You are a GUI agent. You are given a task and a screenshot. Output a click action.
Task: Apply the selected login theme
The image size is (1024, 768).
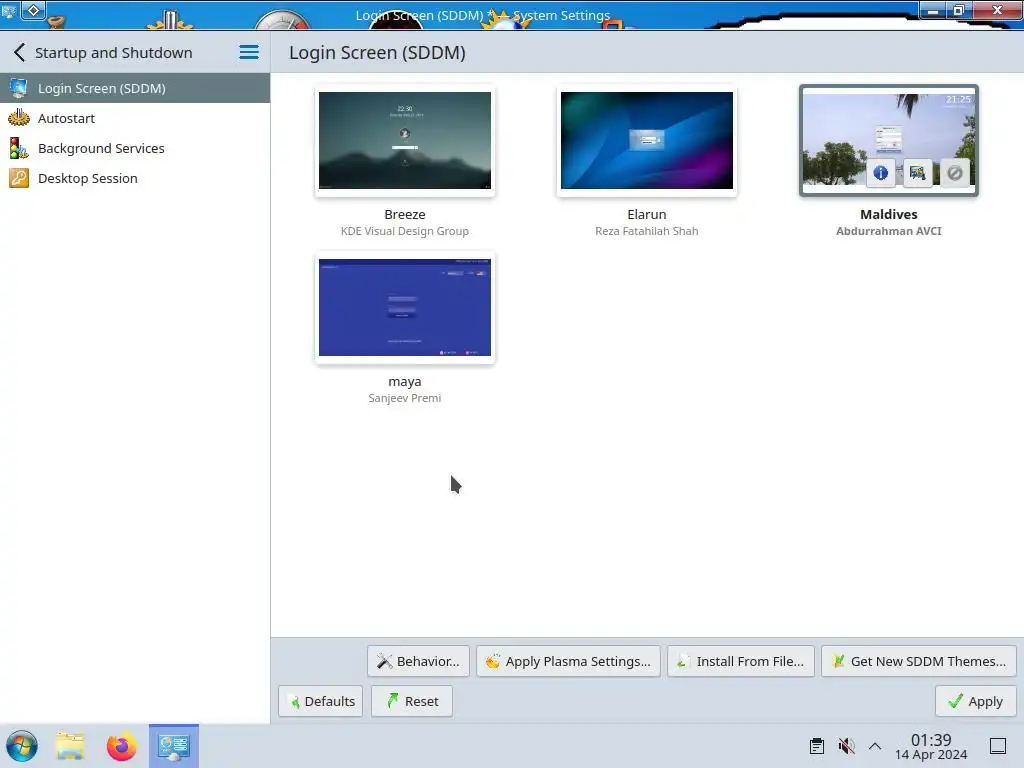pos(976,701)
